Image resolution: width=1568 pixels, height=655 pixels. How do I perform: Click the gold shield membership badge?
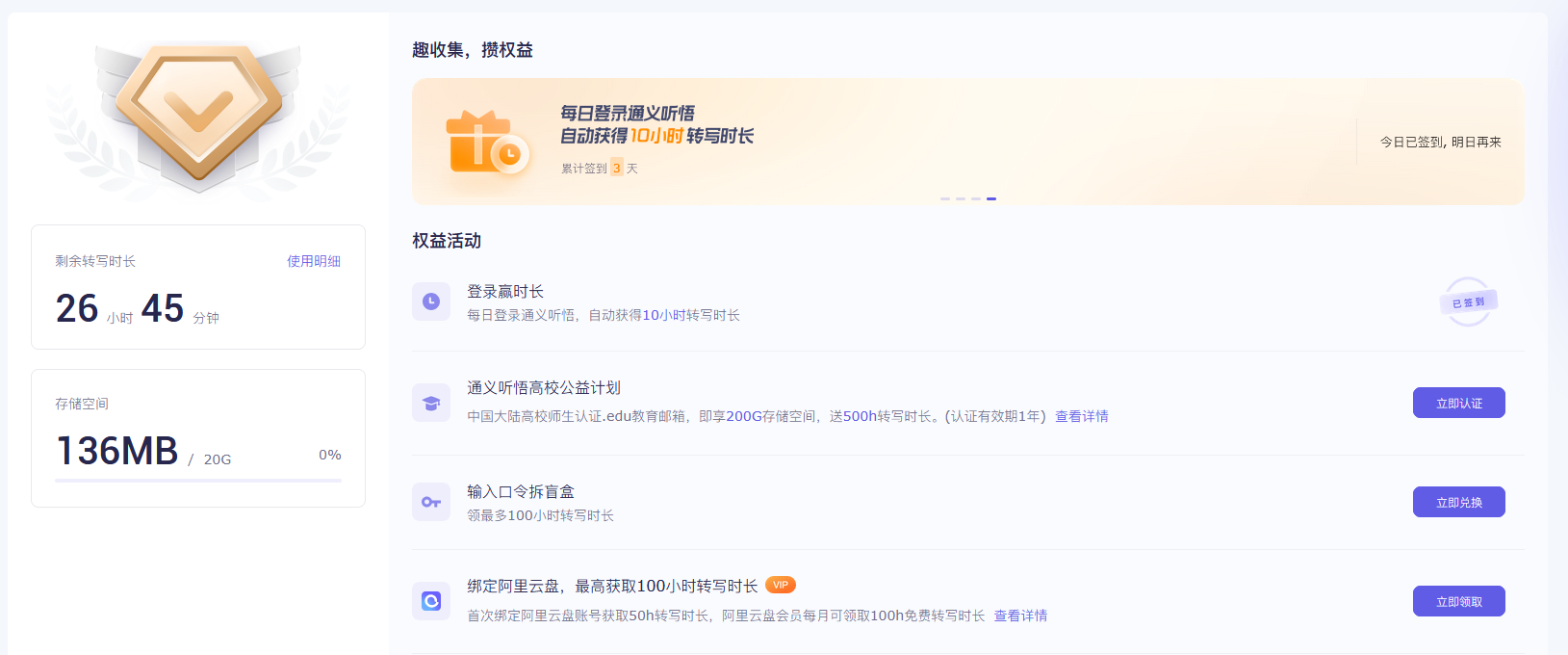click(x=198, y=113)
